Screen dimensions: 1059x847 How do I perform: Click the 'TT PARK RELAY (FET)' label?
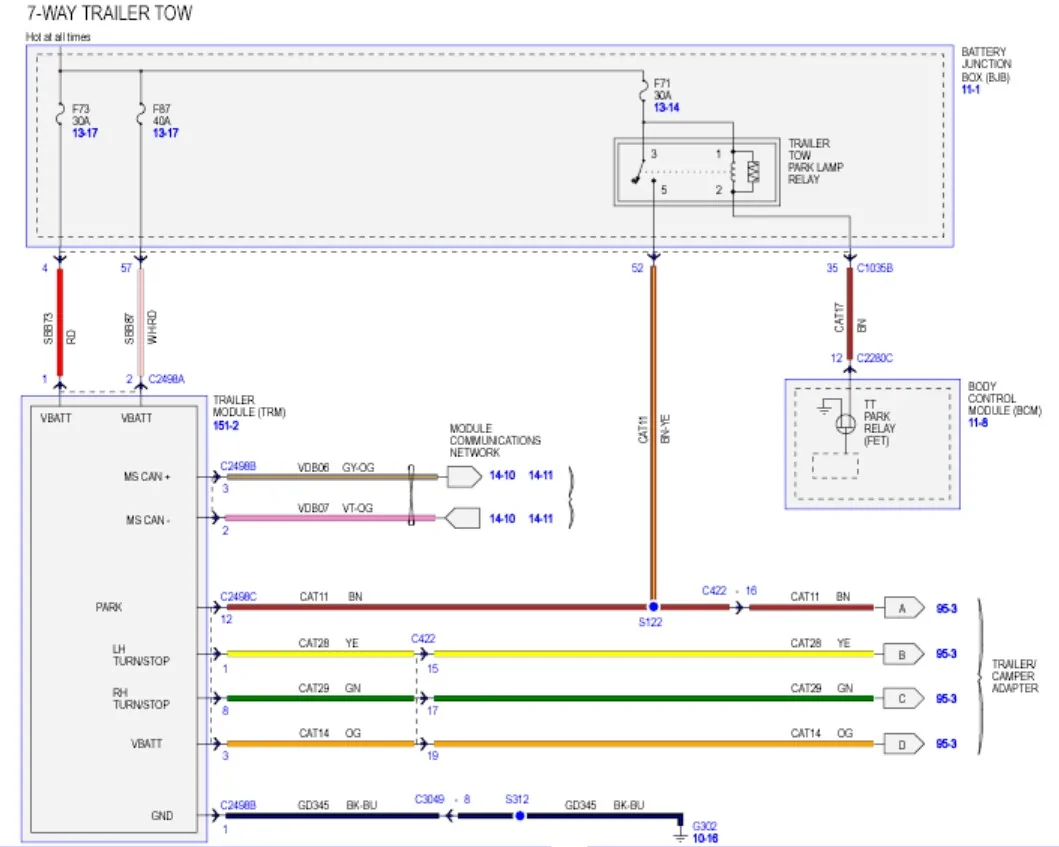click(879, 423)
